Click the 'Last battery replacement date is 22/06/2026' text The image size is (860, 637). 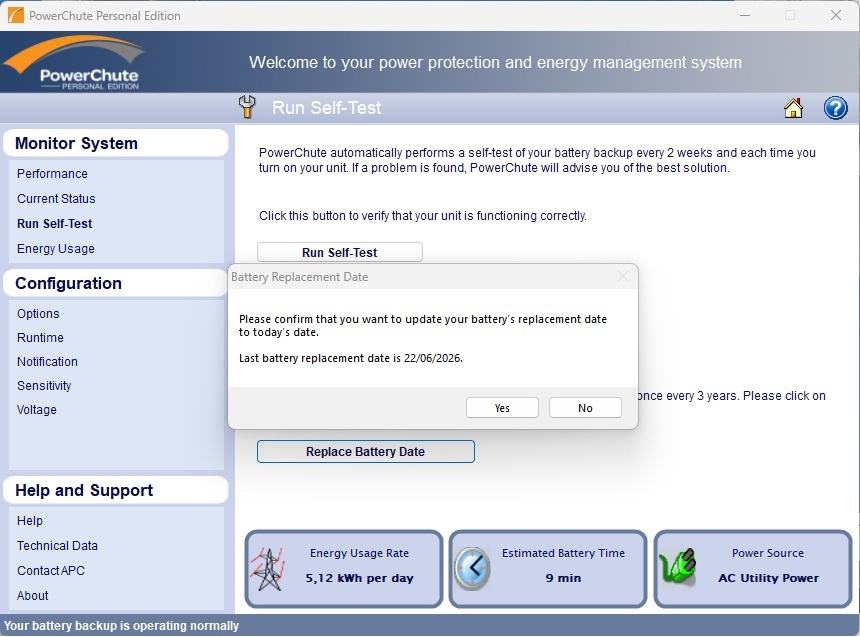tap(350, 358)
